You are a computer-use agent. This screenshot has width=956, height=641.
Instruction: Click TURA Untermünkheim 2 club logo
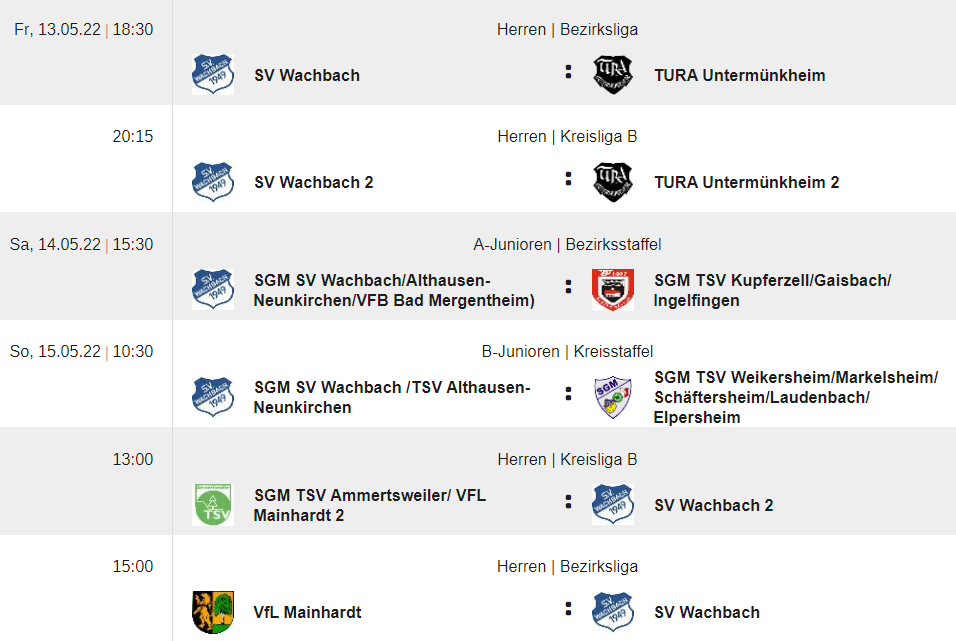613,182
